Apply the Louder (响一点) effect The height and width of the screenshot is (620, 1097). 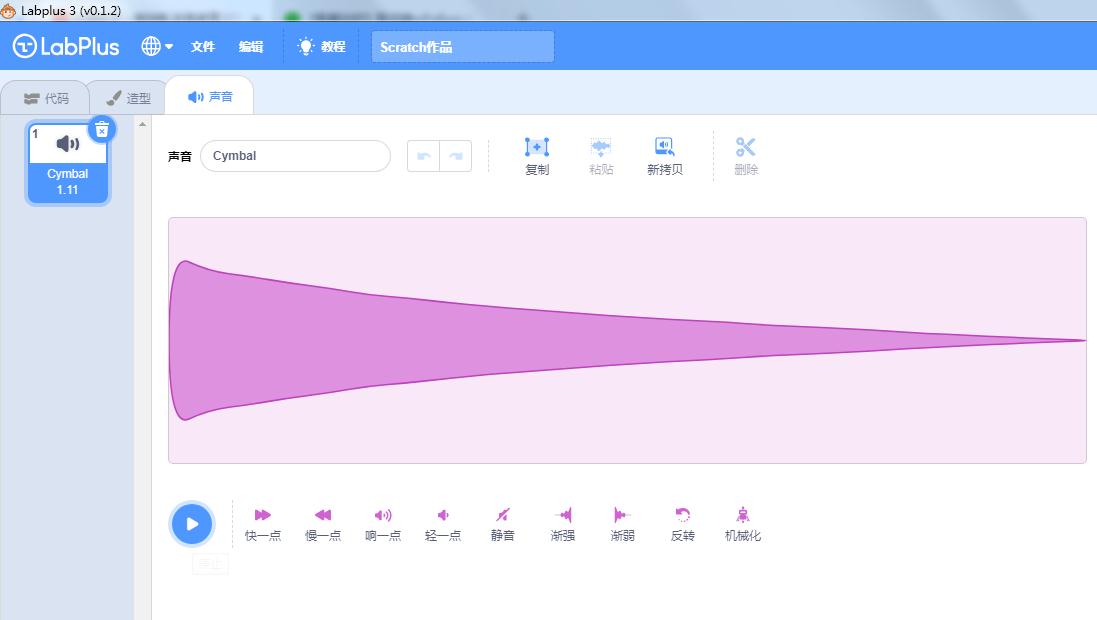[x=383, y=515]
